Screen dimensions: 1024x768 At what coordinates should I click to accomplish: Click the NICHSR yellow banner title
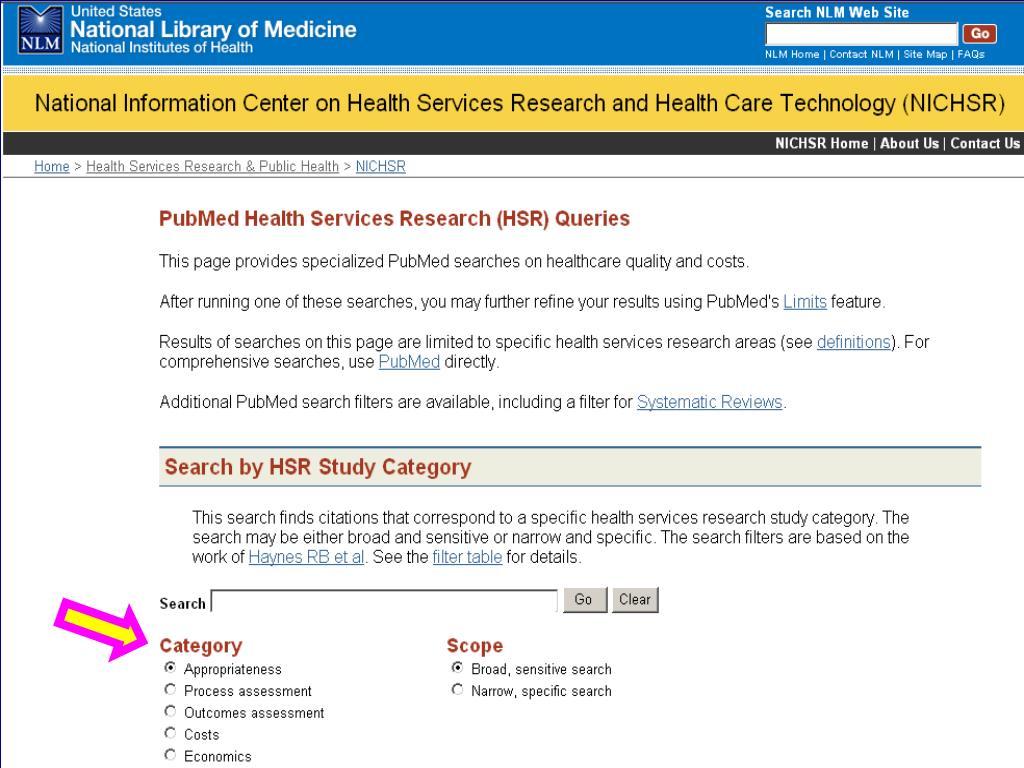click(x=519, y=103)
